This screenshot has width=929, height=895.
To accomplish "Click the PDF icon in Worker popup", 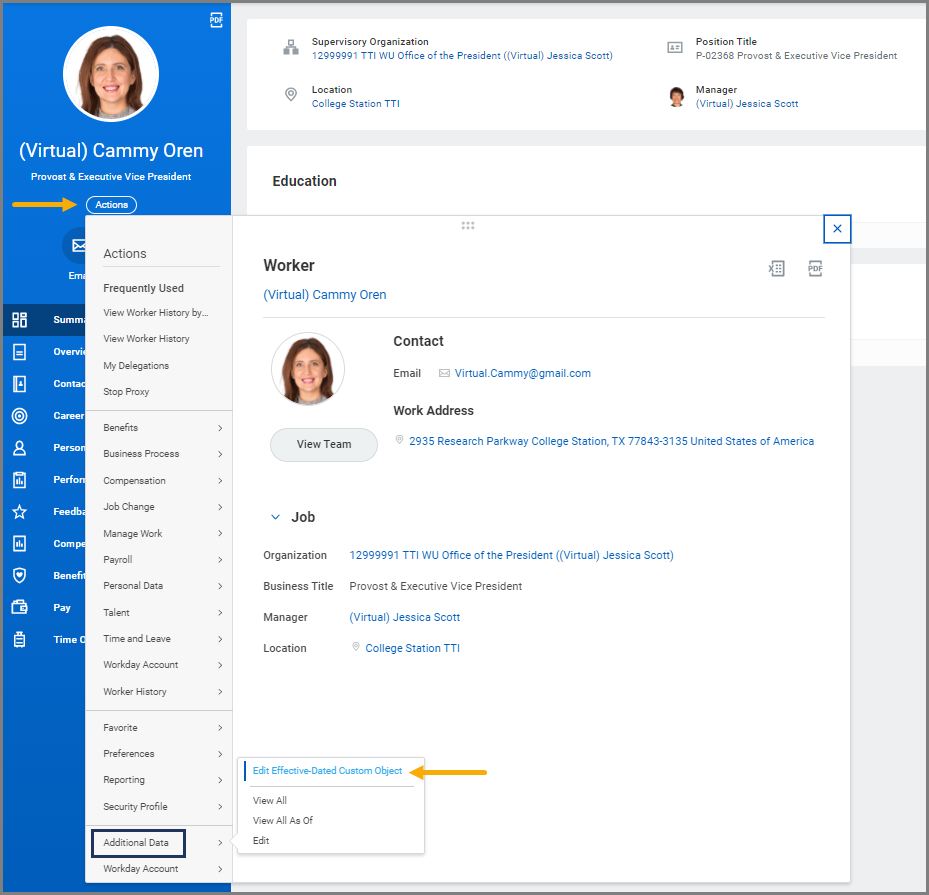I will tap(815, 268).
